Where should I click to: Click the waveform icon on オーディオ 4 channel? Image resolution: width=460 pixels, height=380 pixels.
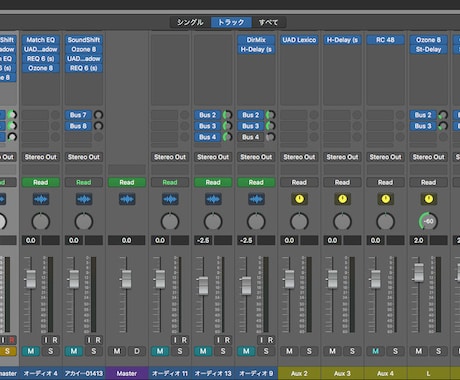point(41,199)
